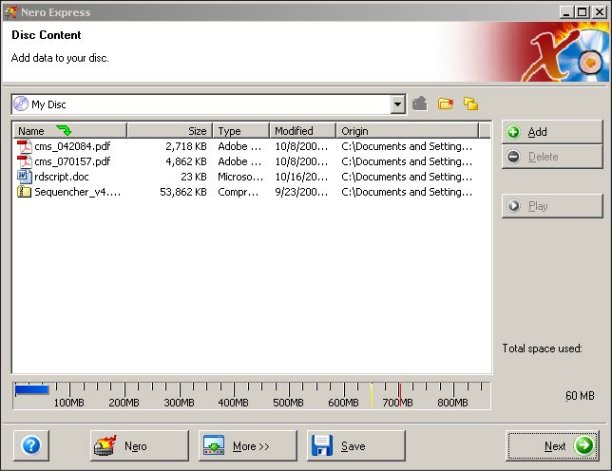The width and height of the screenshot is (612, 471).
Task: Proceed with the Next button
Action: point(552,445)
